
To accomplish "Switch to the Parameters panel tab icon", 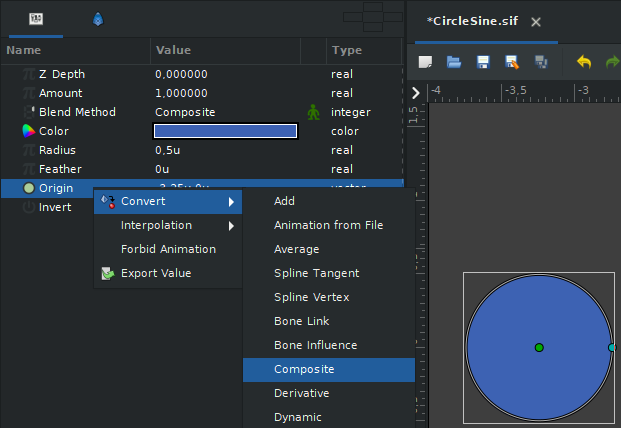I will pyautogui.click(x=36, y=19).
